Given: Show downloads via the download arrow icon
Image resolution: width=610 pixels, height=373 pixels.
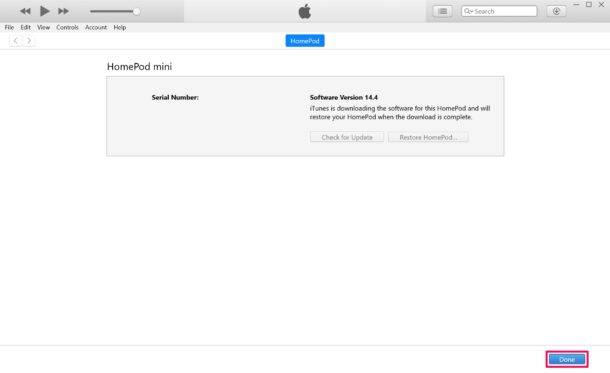Looking at the screenshot, I should pyautogui.click(x=556, y=11).
